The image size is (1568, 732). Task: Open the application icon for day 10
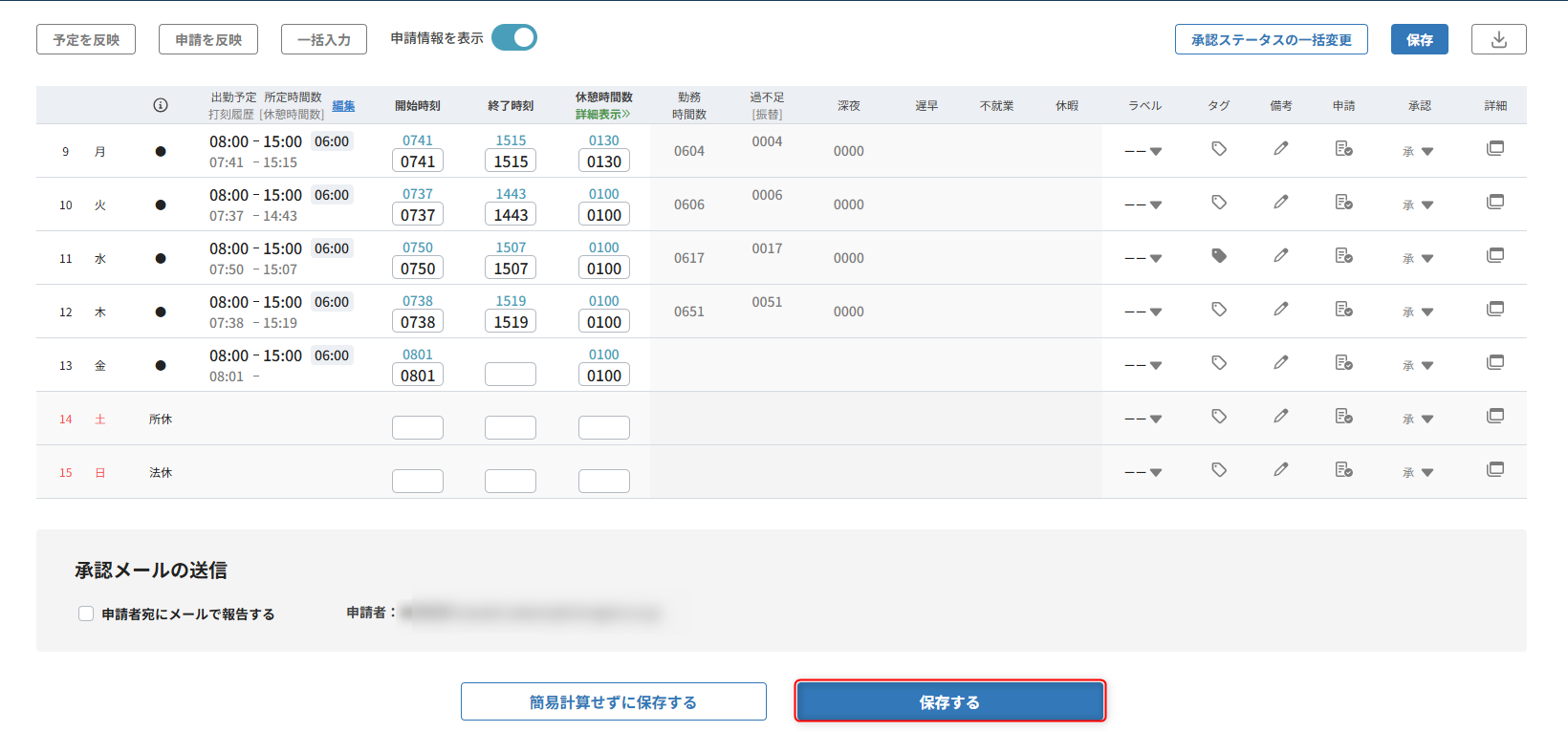click(1343, 203)
